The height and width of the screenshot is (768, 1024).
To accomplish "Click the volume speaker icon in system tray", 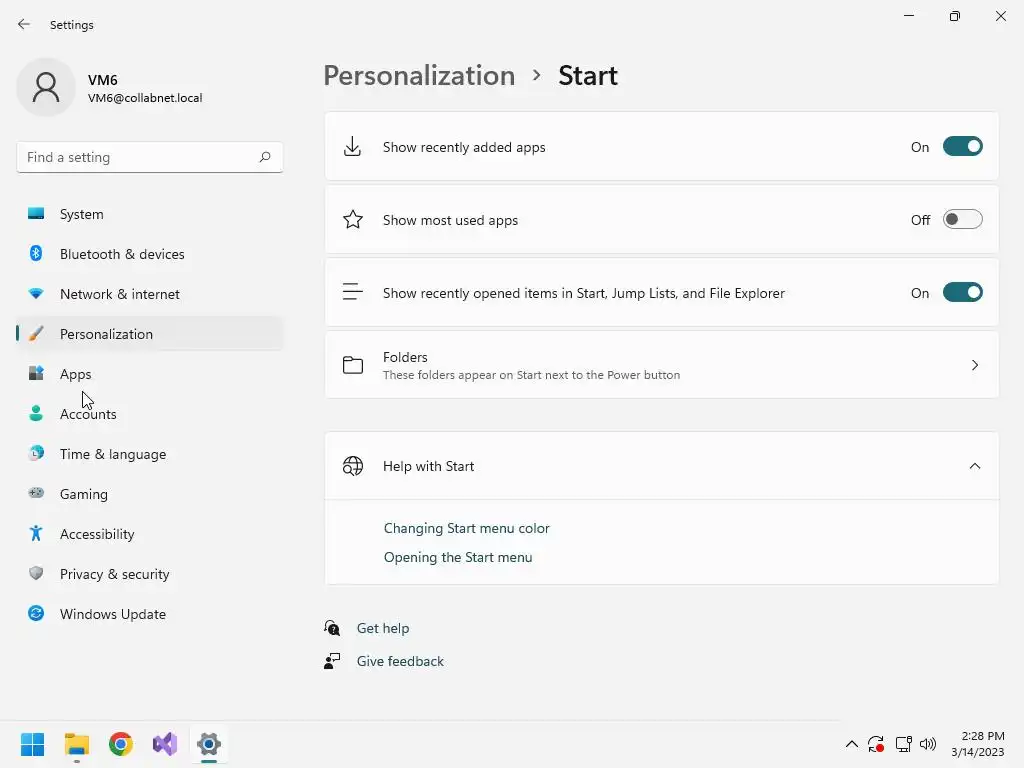I will click(928, 744).
